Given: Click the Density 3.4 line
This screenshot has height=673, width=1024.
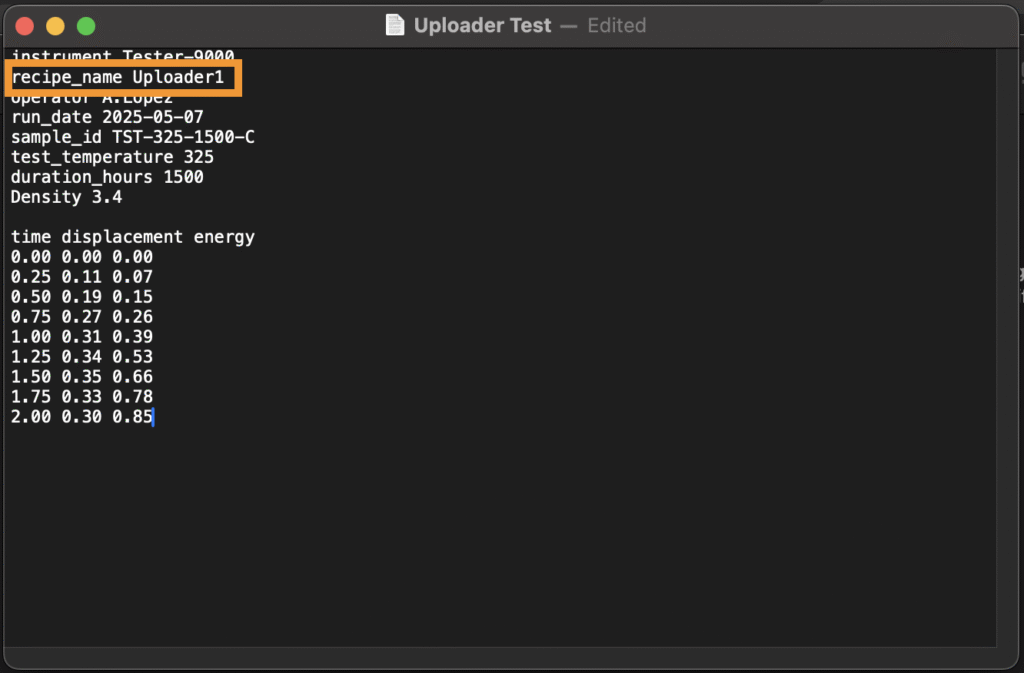Looking at the screenshot, I should pyautogui.click(x=66, y=197).
